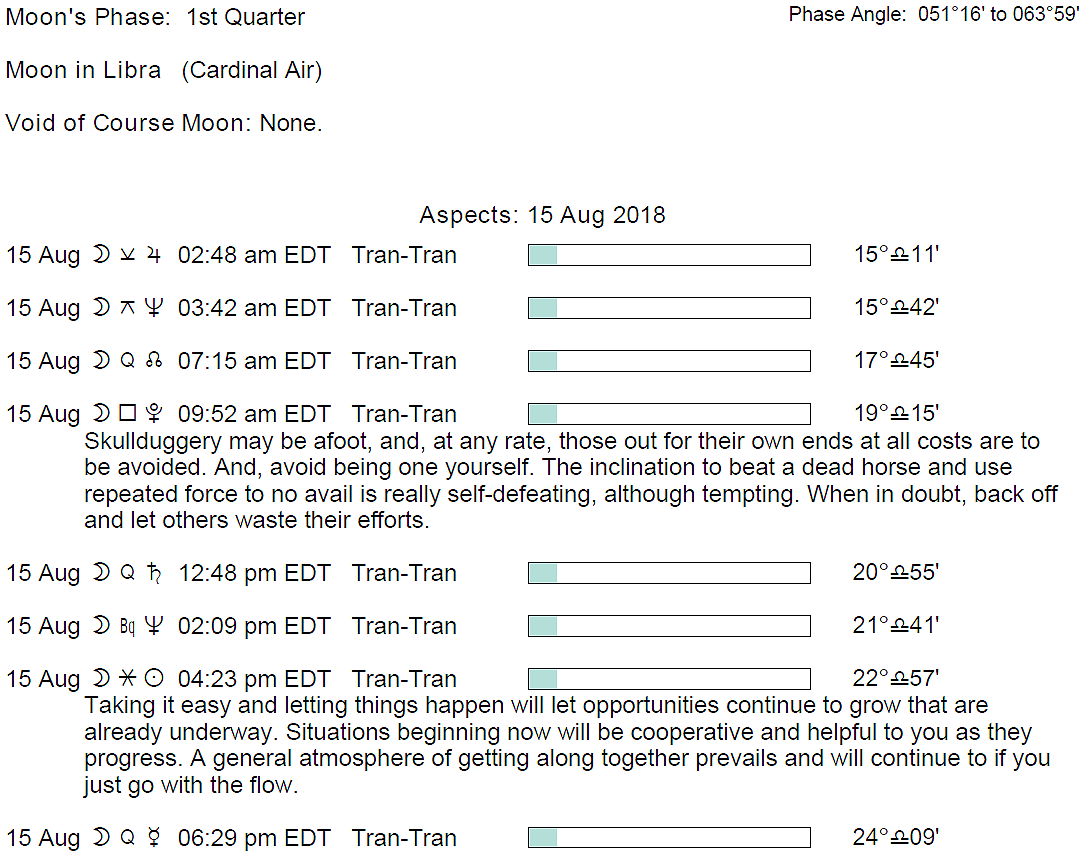Click the Pluto glyph in the 09:52 am row
The image size is (1083, 864).
click(153, 415)
